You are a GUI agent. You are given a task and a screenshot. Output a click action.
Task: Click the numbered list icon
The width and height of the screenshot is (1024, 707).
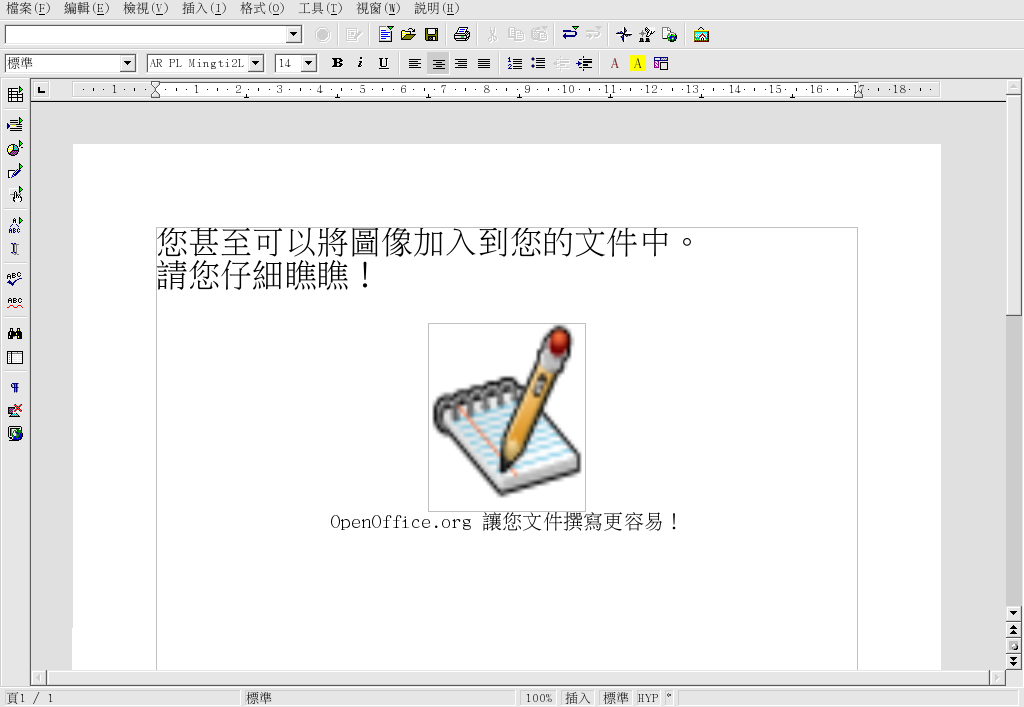[x=515, y=63]
